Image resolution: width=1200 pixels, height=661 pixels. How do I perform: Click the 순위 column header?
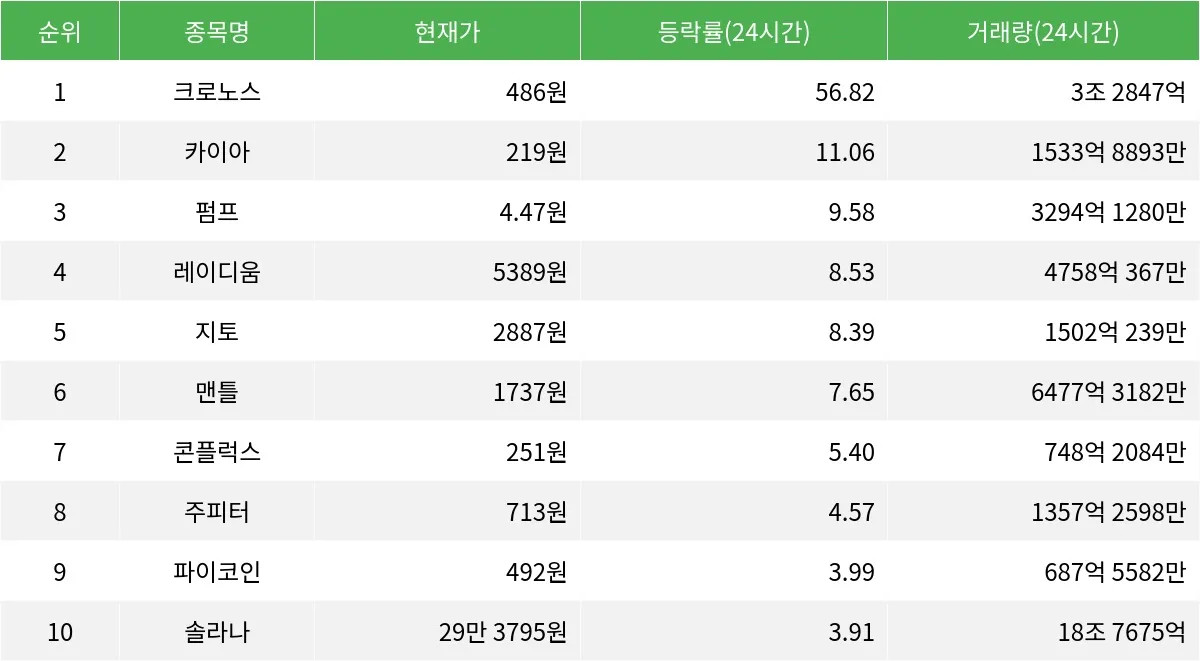(x=60, y=31)
